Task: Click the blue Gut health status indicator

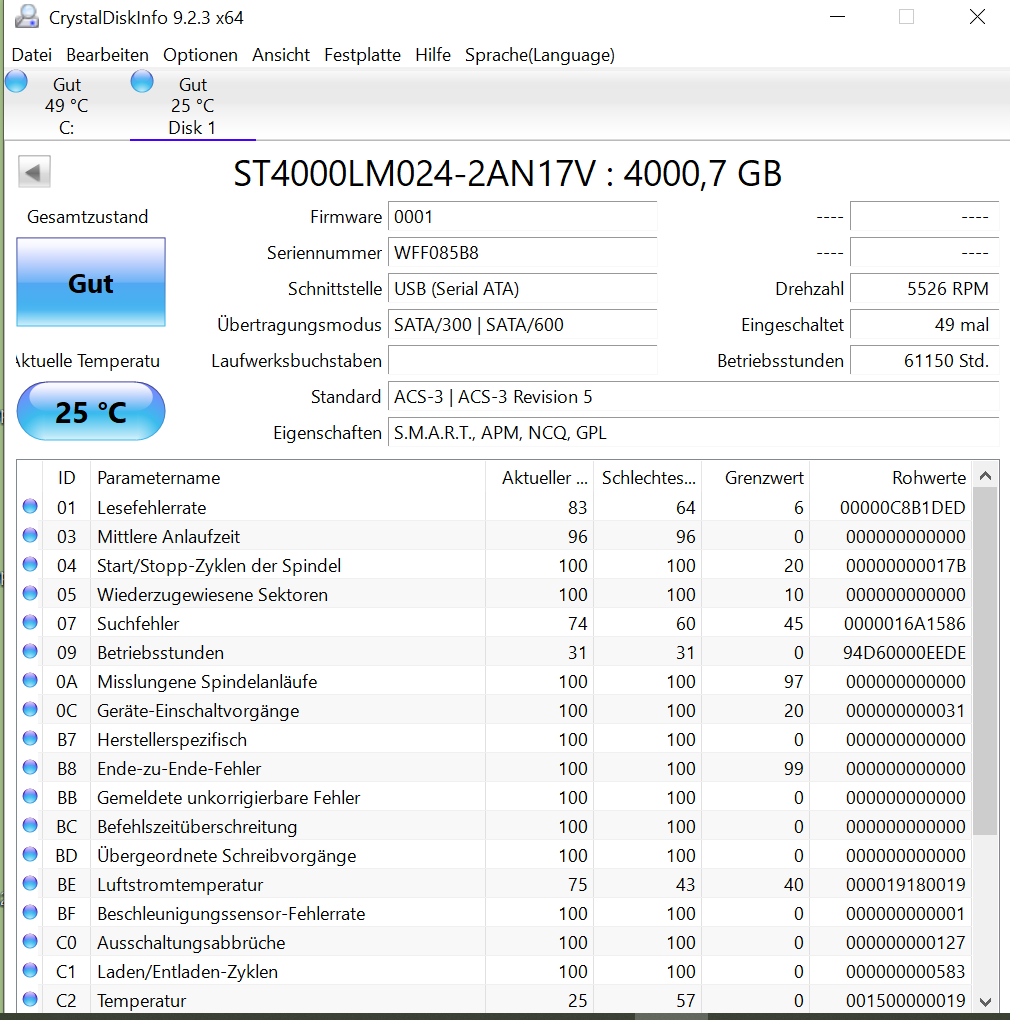Action: pyautogui.click(x=90, y=283)
